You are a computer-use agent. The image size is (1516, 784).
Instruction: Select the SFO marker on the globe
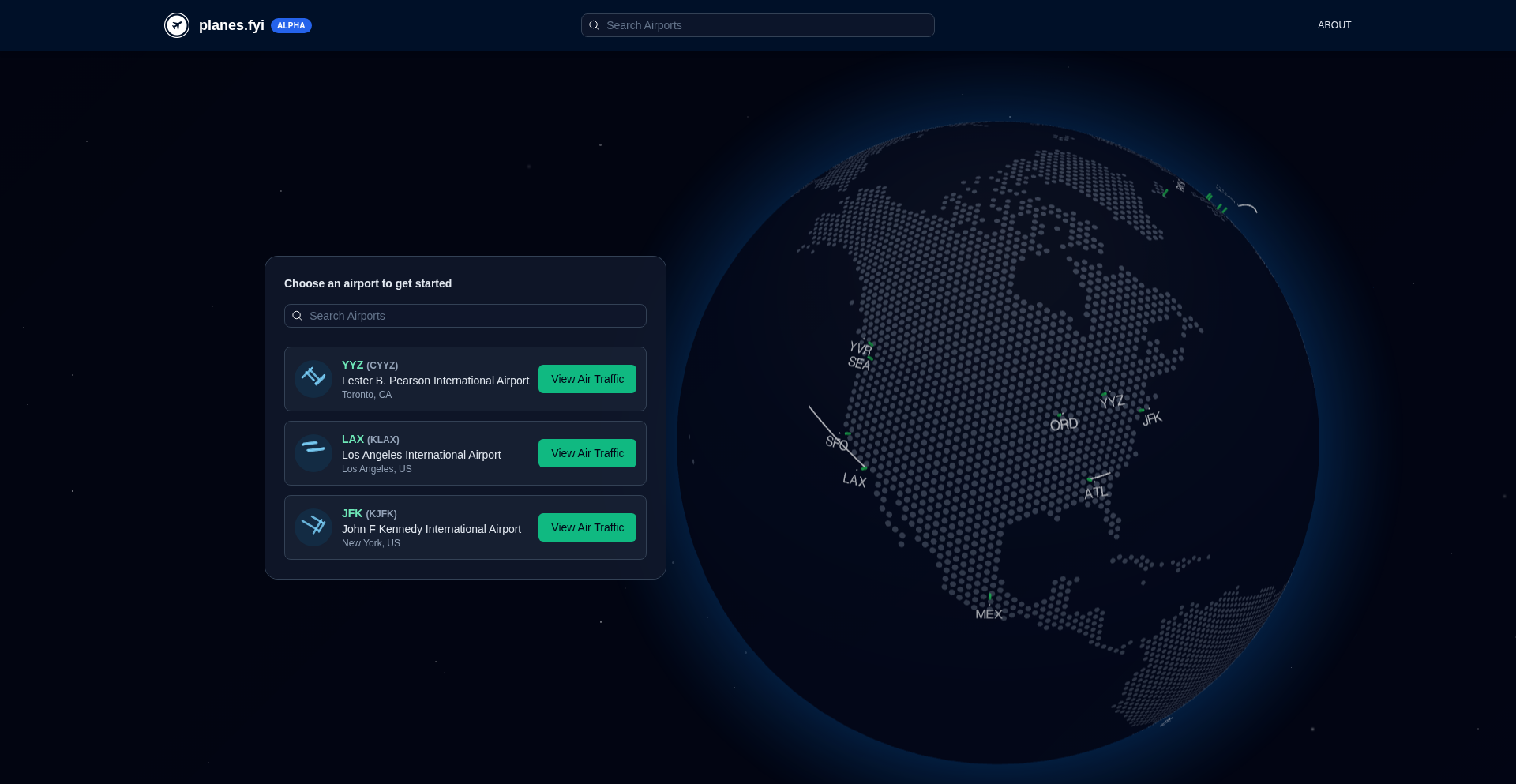[x=837, y=442]
